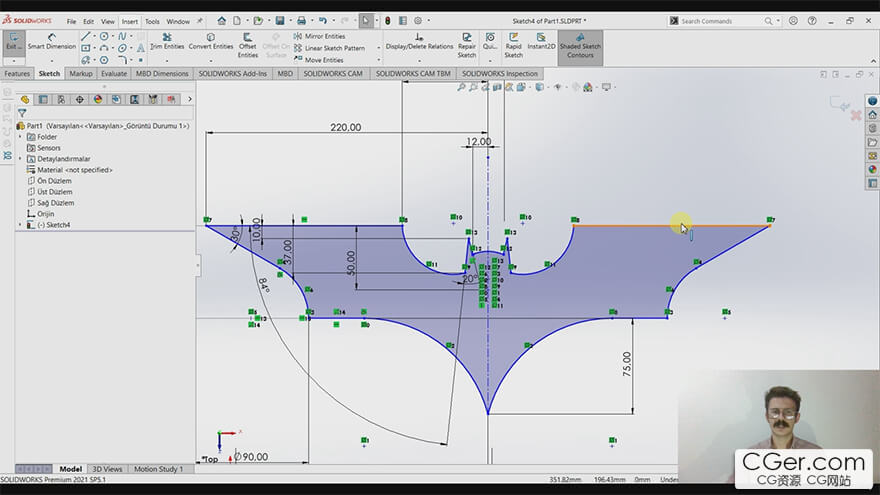Open the MBD Dimensions tab
Viewport: 880px width, 495px height.
(162, 74)
